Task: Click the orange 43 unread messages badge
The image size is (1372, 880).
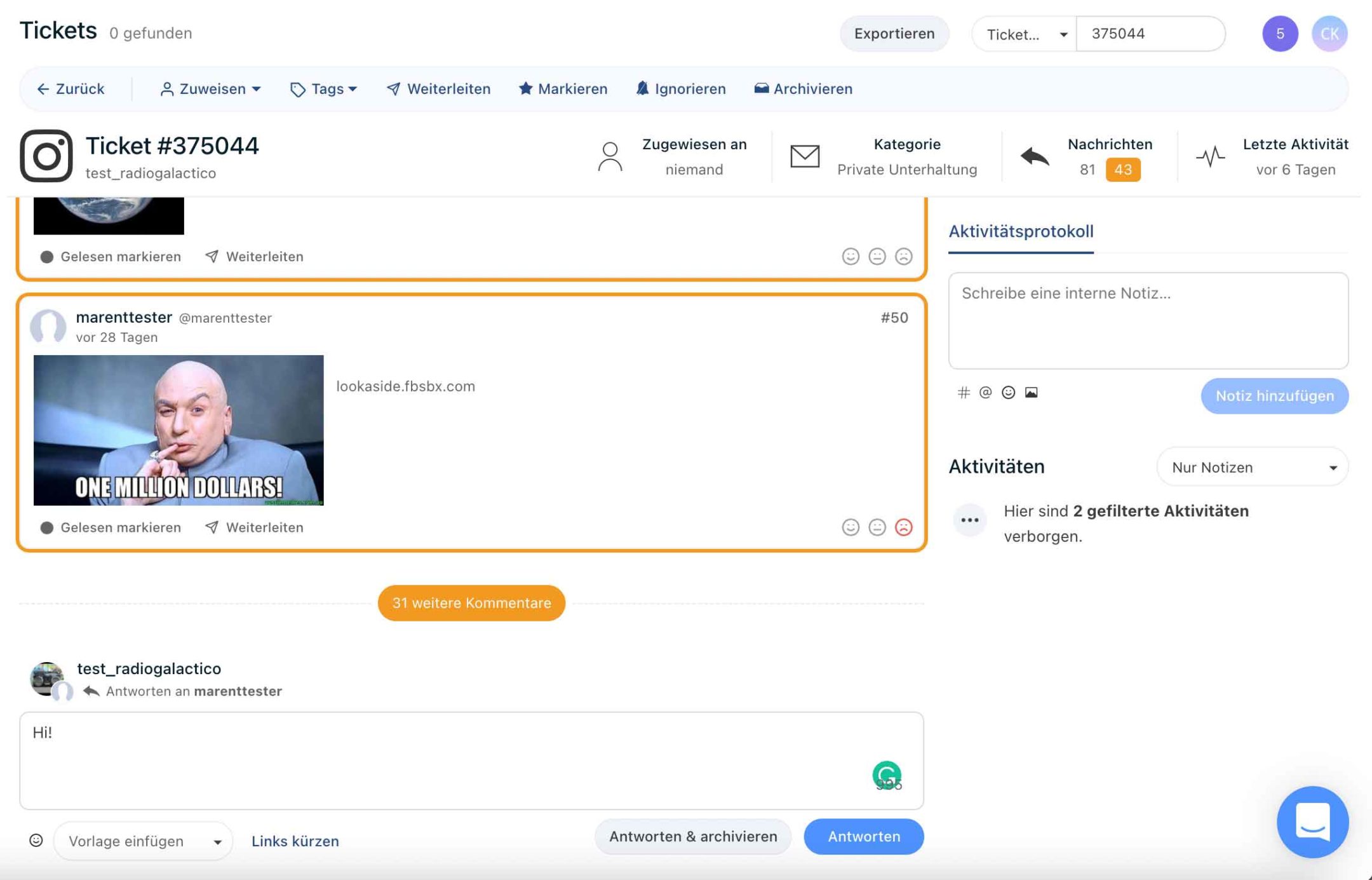Action: (1123, 170)
